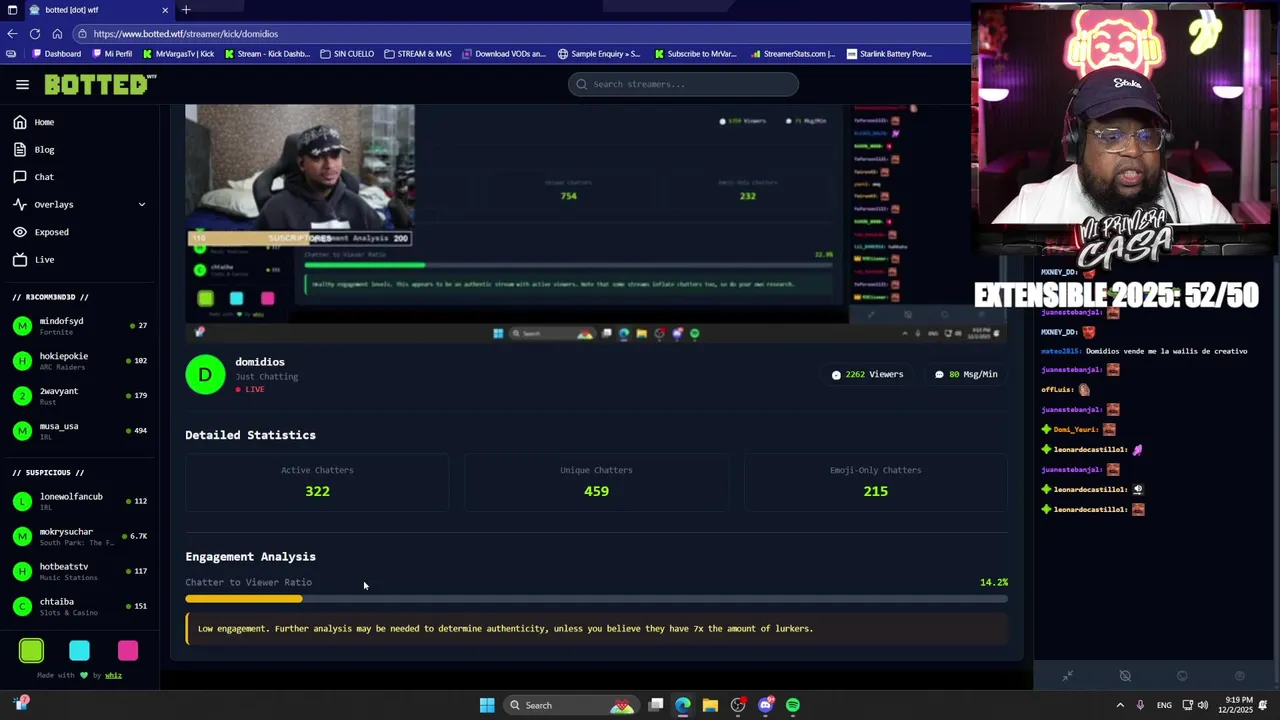Select recommended streamer musa_usa

[80, 431]
